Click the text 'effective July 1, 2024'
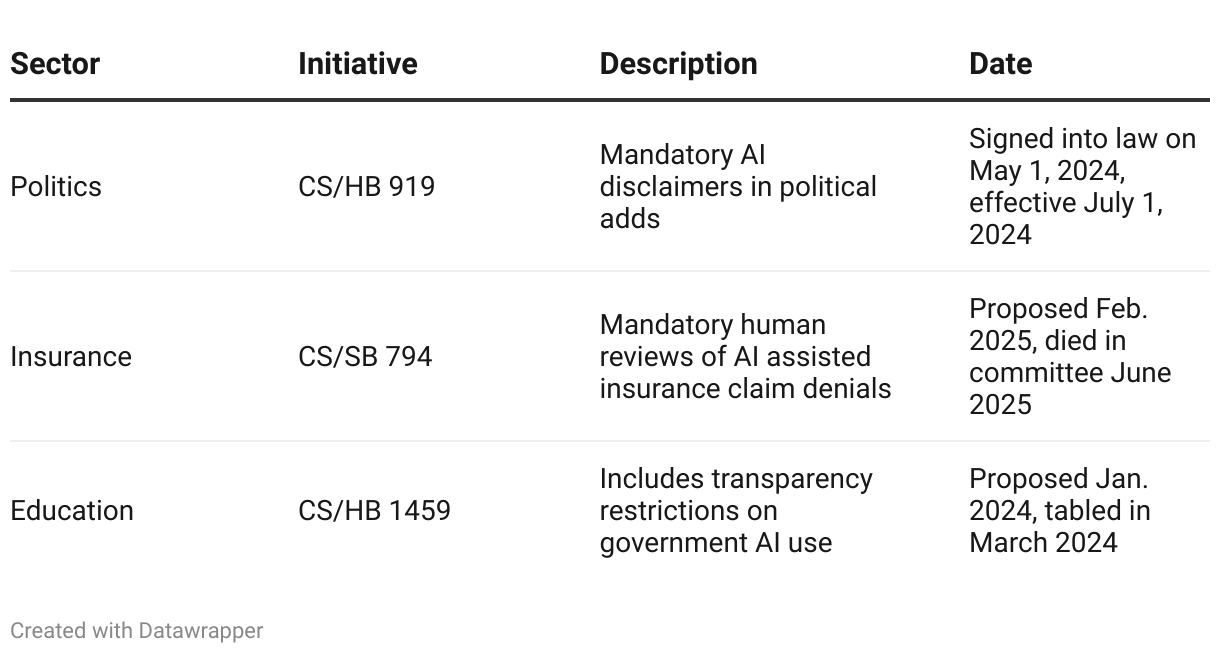This screenshot has height=654, width=1220. pyautogui.click(x=1066, y=219)
